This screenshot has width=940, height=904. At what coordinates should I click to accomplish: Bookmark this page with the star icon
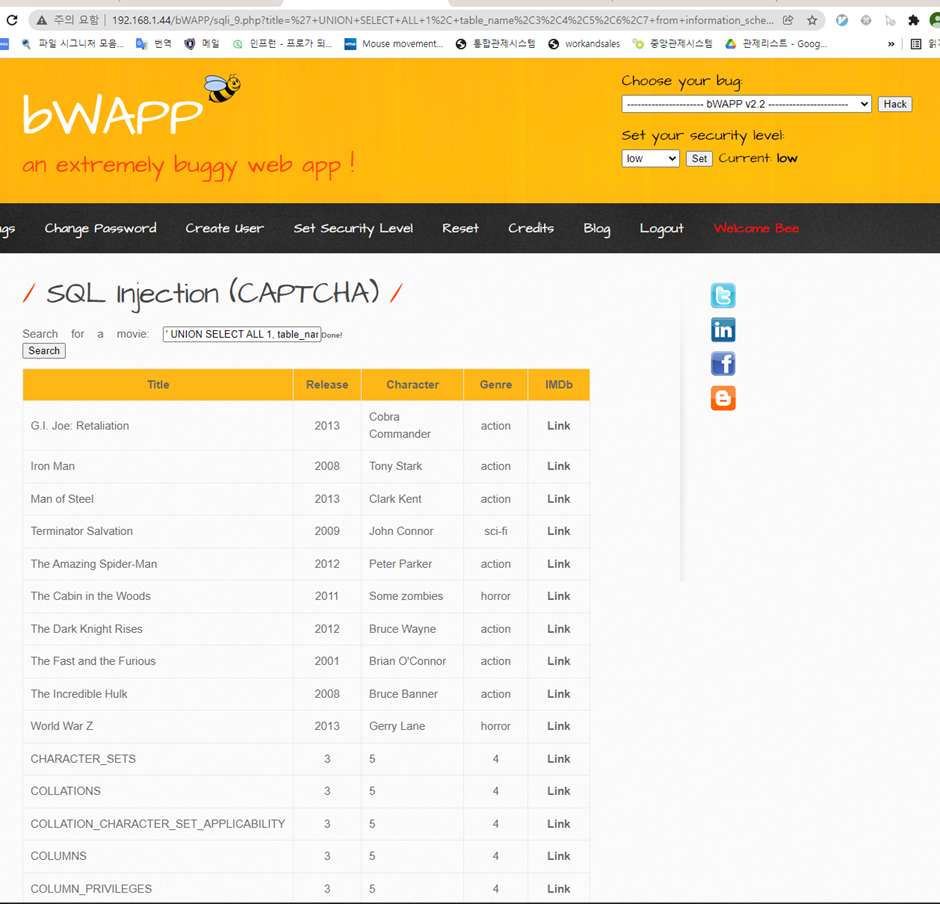(x=812, y=20)
